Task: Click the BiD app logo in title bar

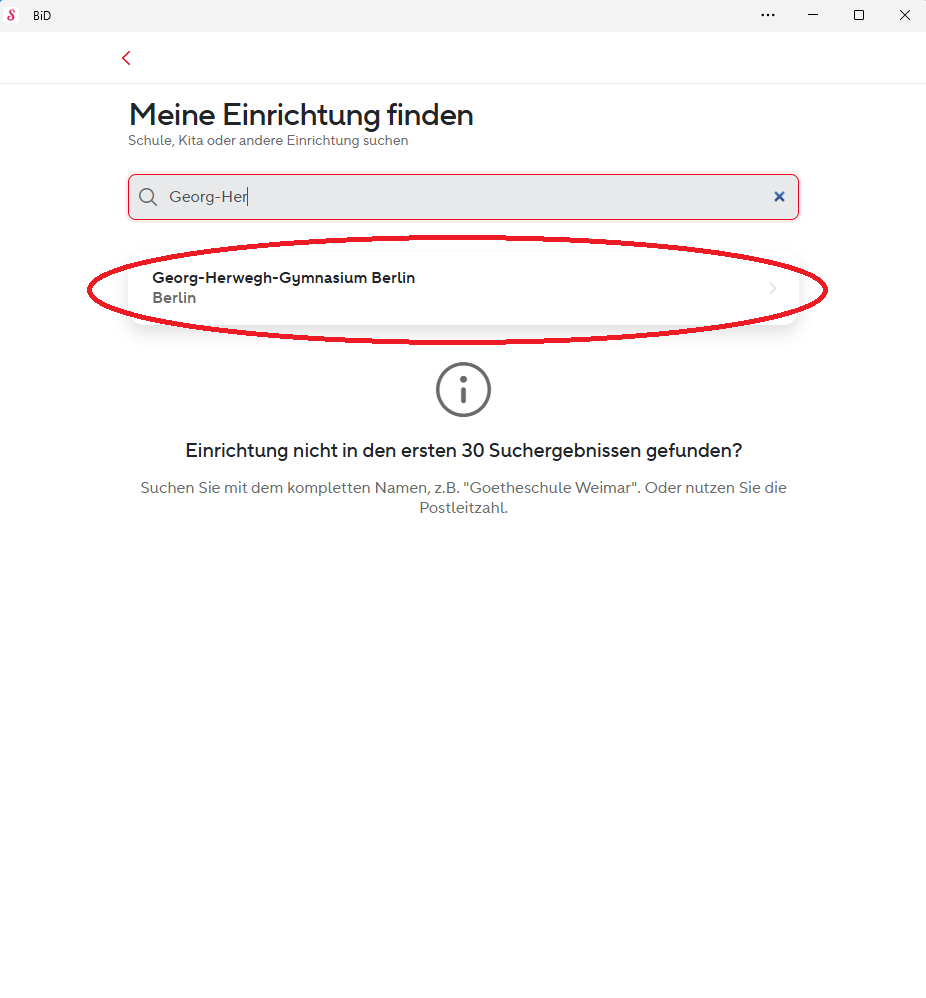Action: click(x=11, y=15)
